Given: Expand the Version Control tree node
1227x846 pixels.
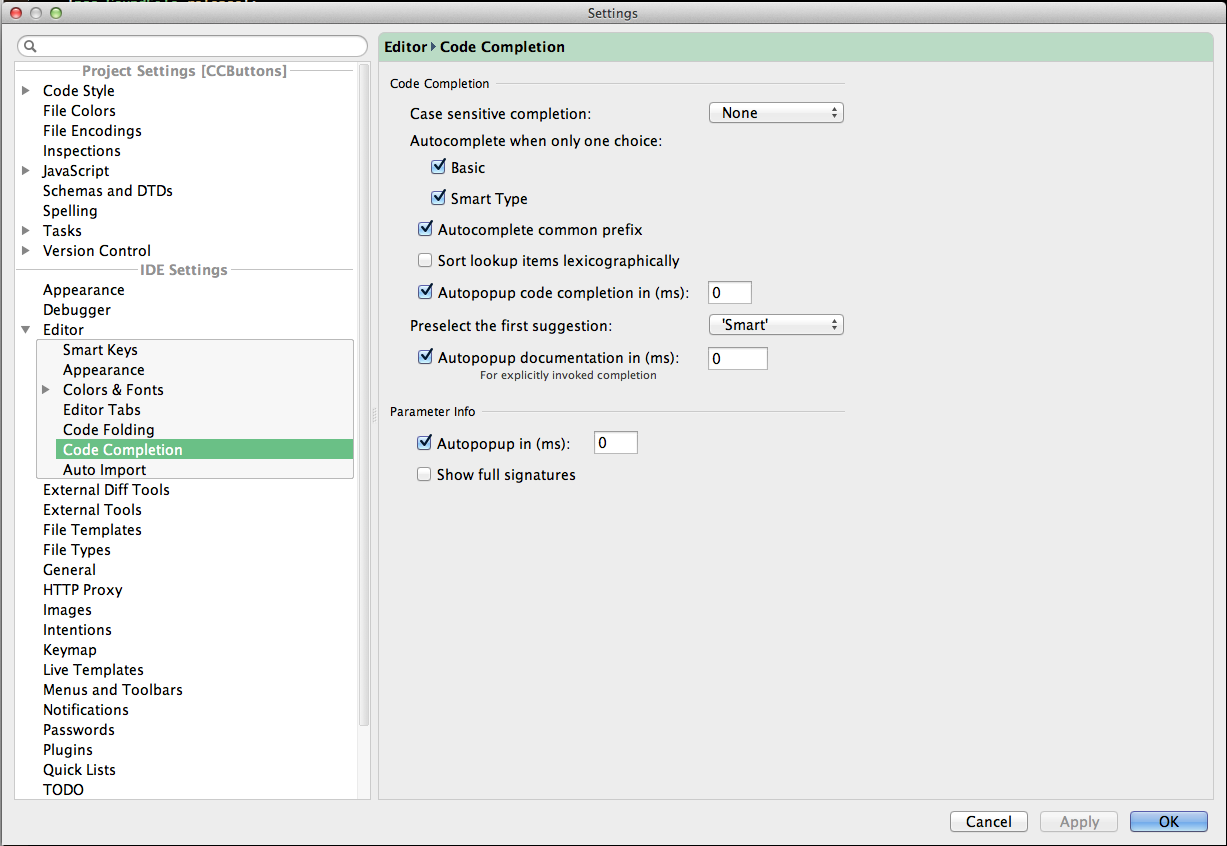Looking at the screenshot, I should (26, 250).
